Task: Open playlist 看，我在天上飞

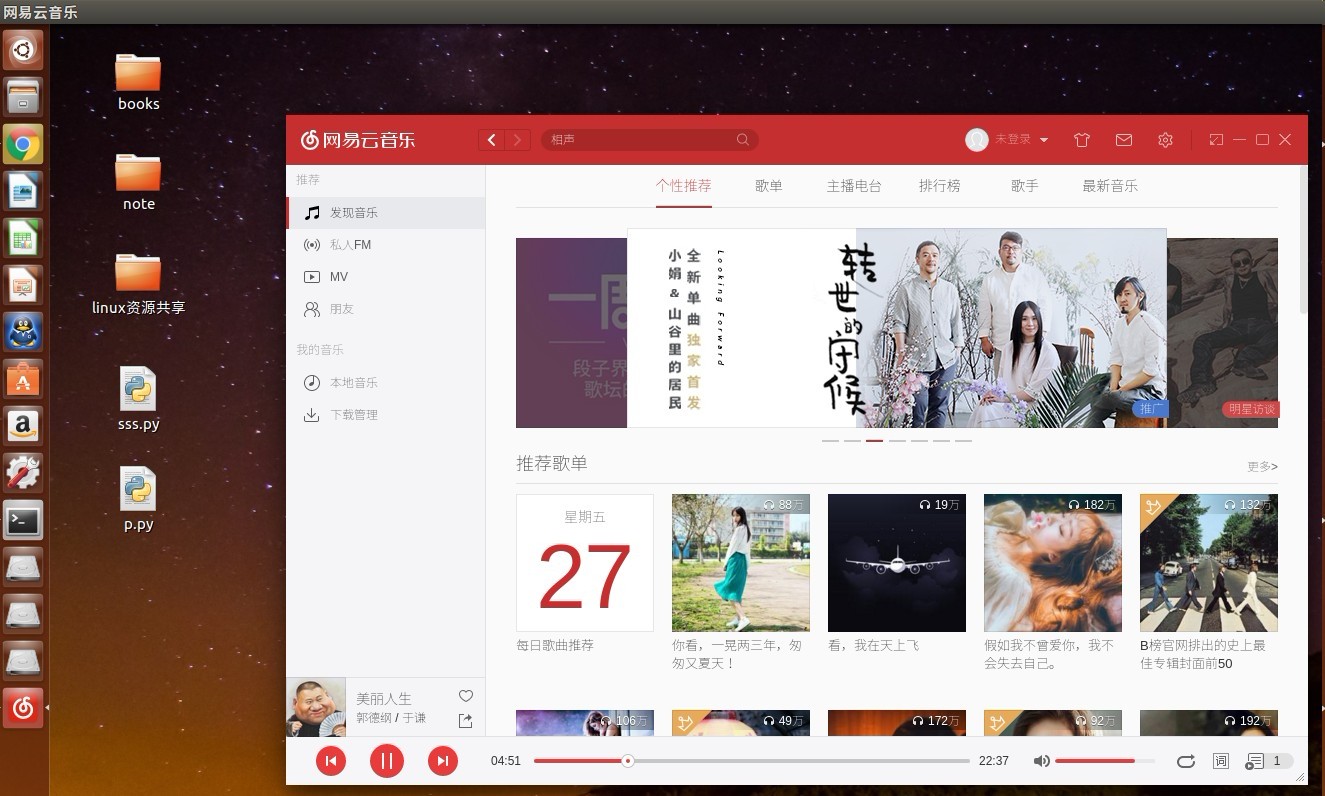Action: click(x=897, y=563)
